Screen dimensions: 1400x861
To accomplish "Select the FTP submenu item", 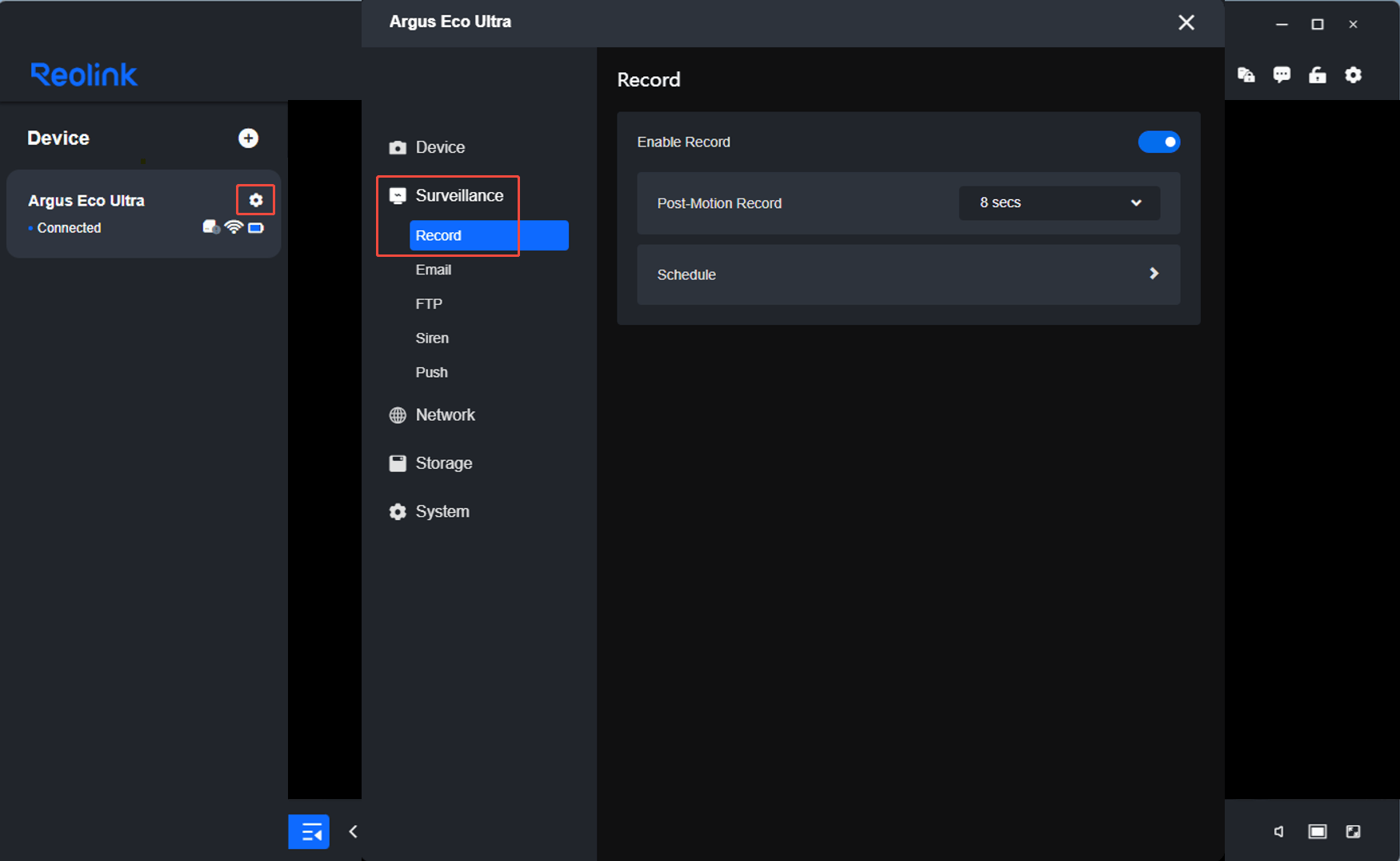I will 429,304.
